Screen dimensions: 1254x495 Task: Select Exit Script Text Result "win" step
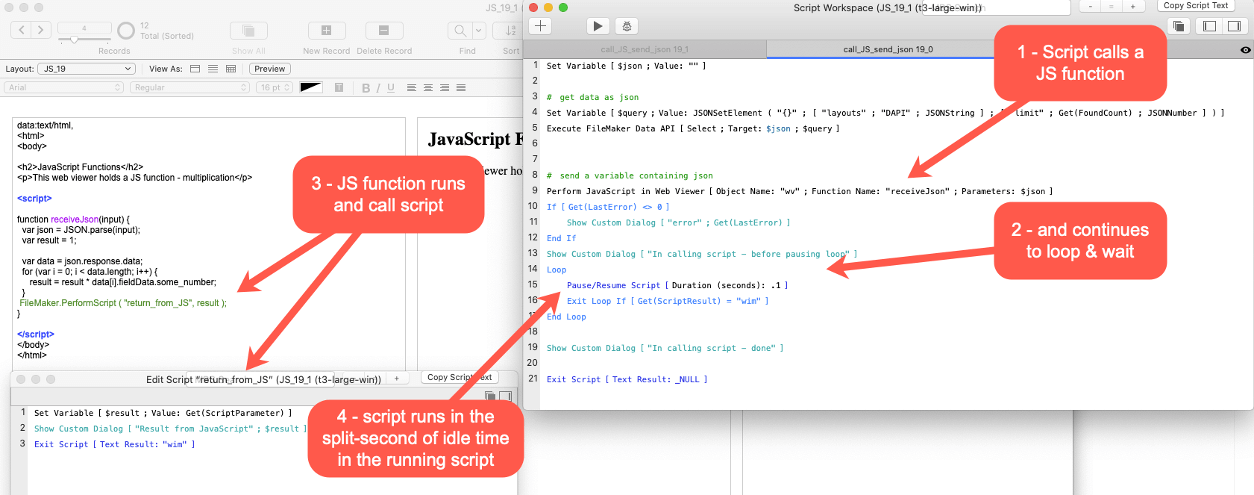[114, 443]
